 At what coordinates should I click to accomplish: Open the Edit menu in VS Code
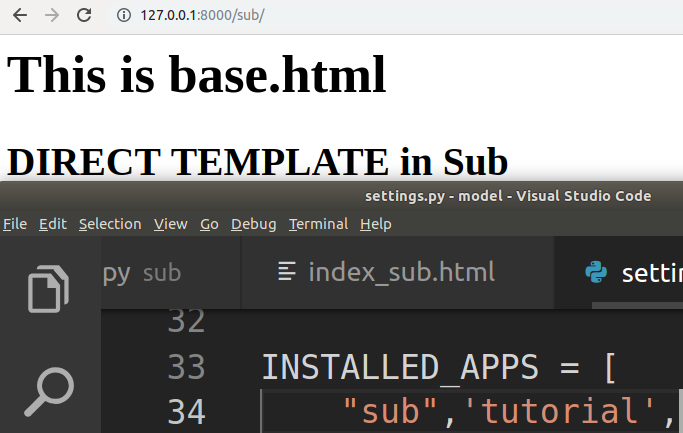(x=53, y=224)
